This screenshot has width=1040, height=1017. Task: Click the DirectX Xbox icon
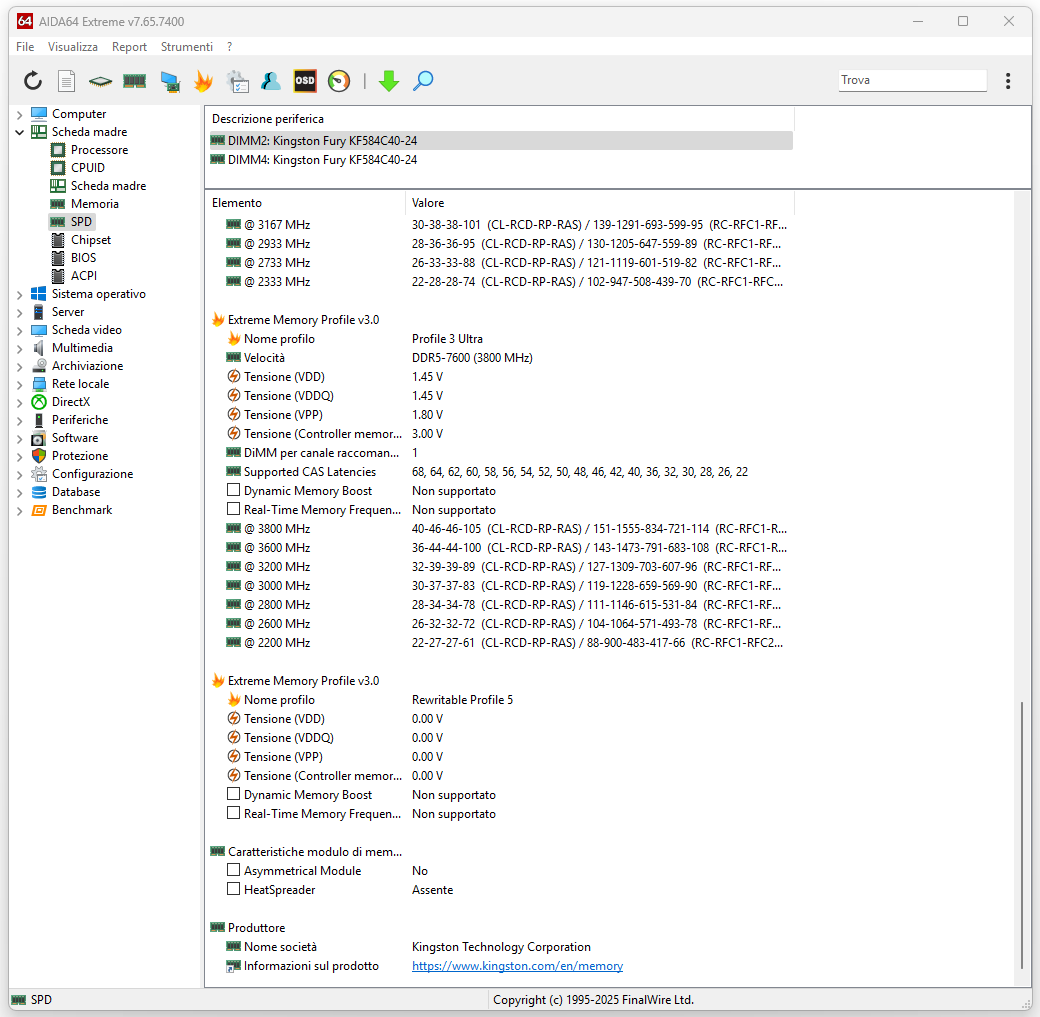tap(39, 402)
